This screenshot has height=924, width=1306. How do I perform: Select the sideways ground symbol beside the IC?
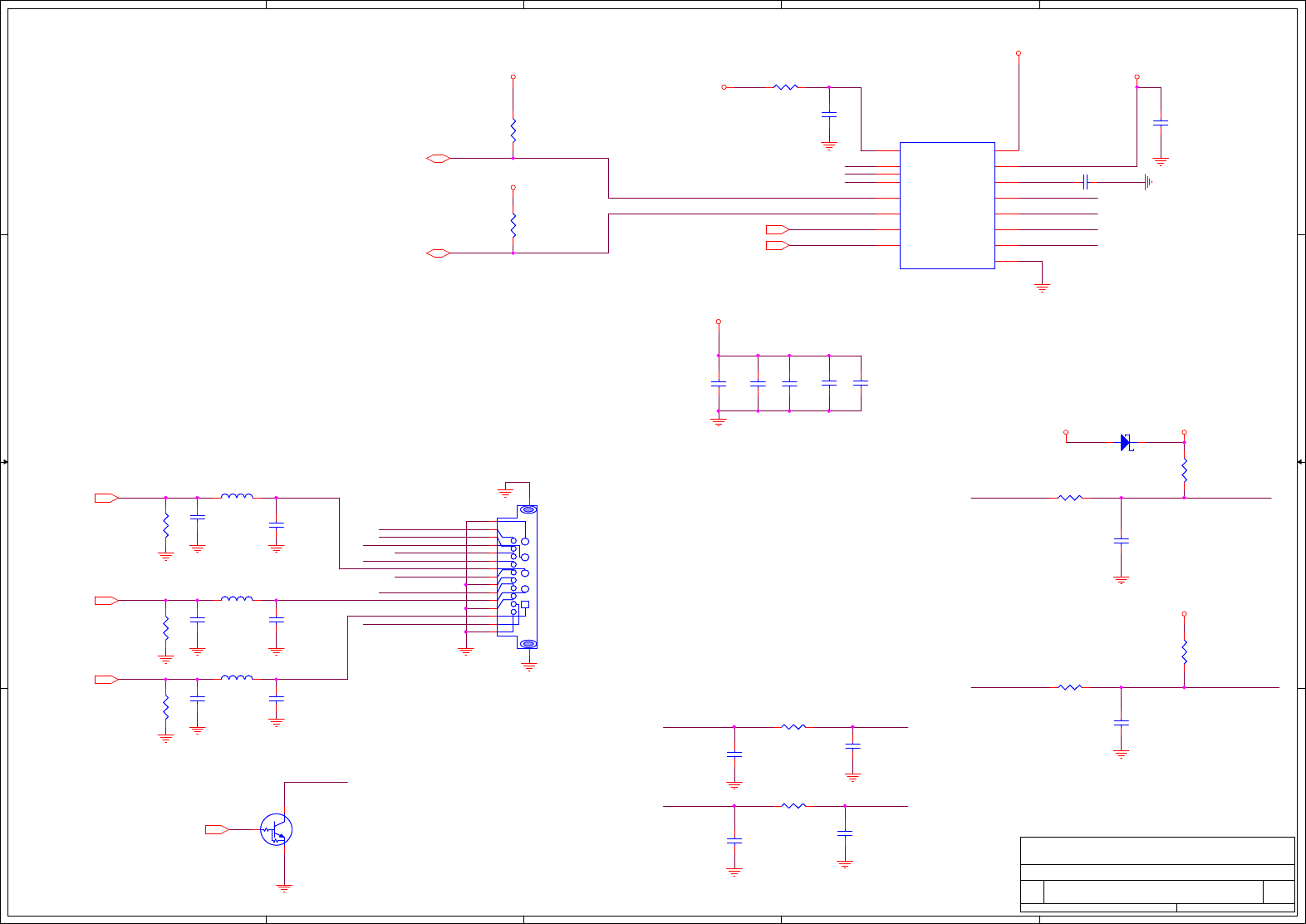(x=1148, y=182)
